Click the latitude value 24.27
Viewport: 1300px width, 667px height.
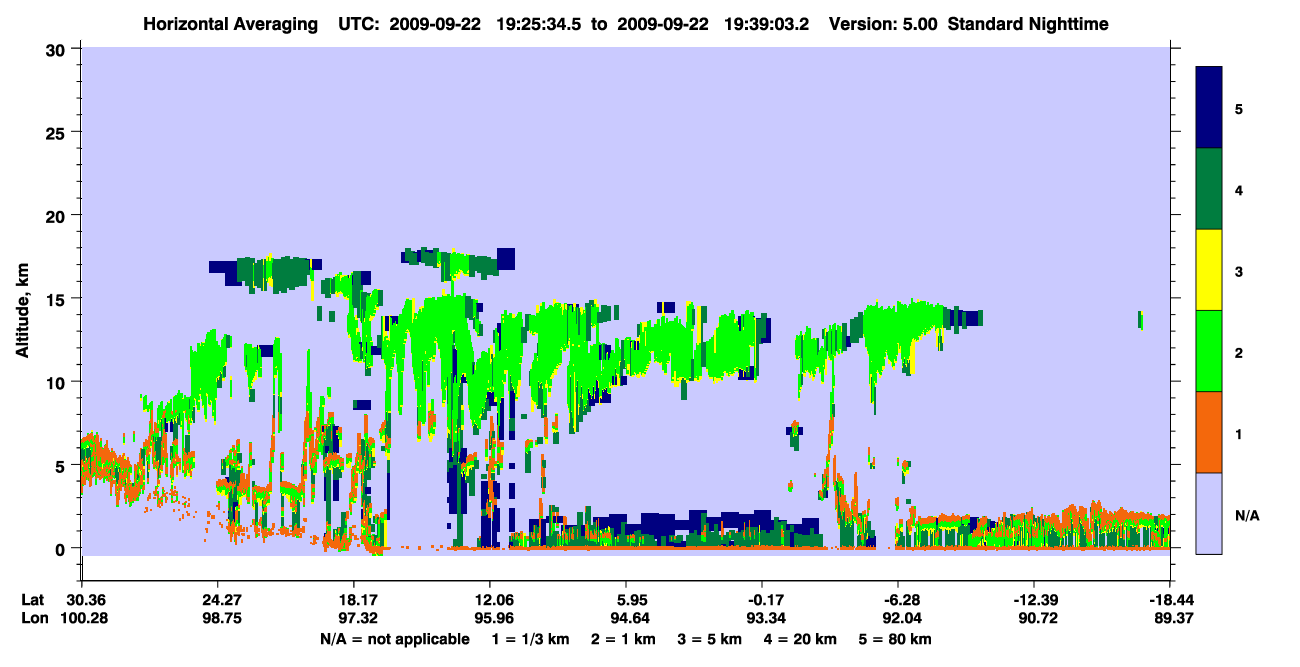217,600
